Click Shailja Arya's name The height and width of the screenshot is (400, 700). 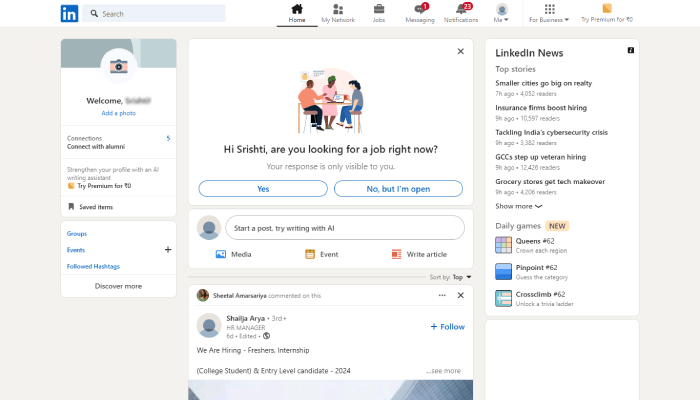(x=245, y=318)
